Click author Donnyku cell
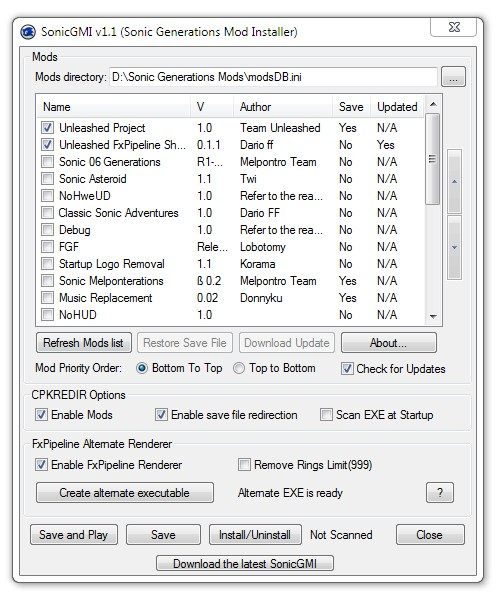This screenshot has width=500, height=600. pos(261,298)
